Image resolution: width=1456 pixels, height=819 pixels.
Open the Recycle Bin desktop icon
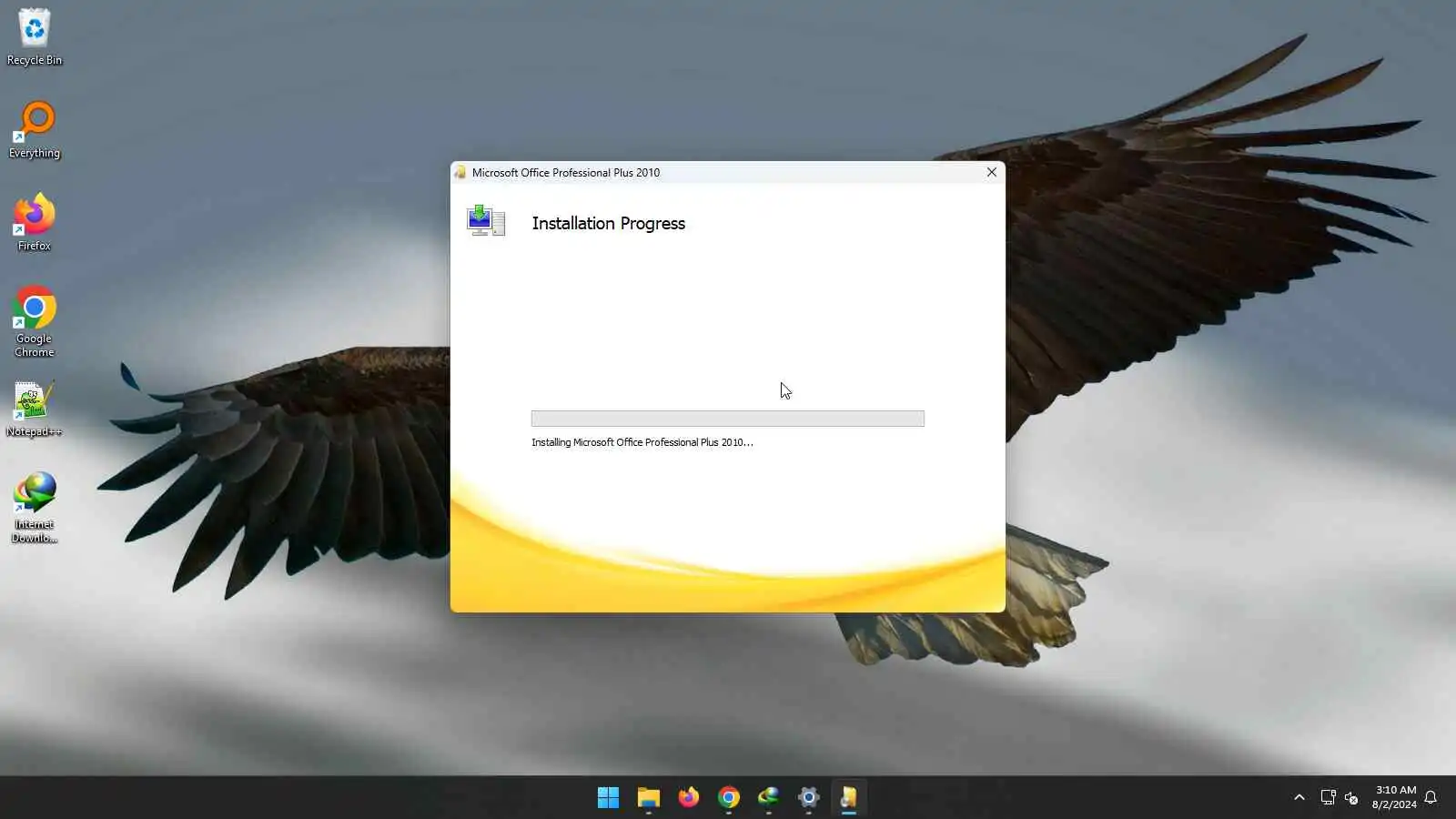pyautogui.click(x=35, y=37)
